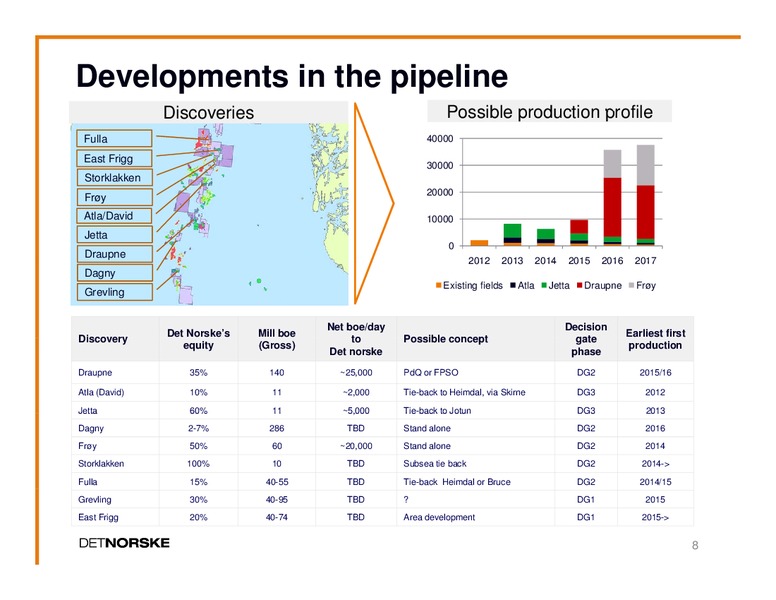Click the Subsea tie back cell
The width and height of the screenshot is (776, 600).
coord(435,464)
